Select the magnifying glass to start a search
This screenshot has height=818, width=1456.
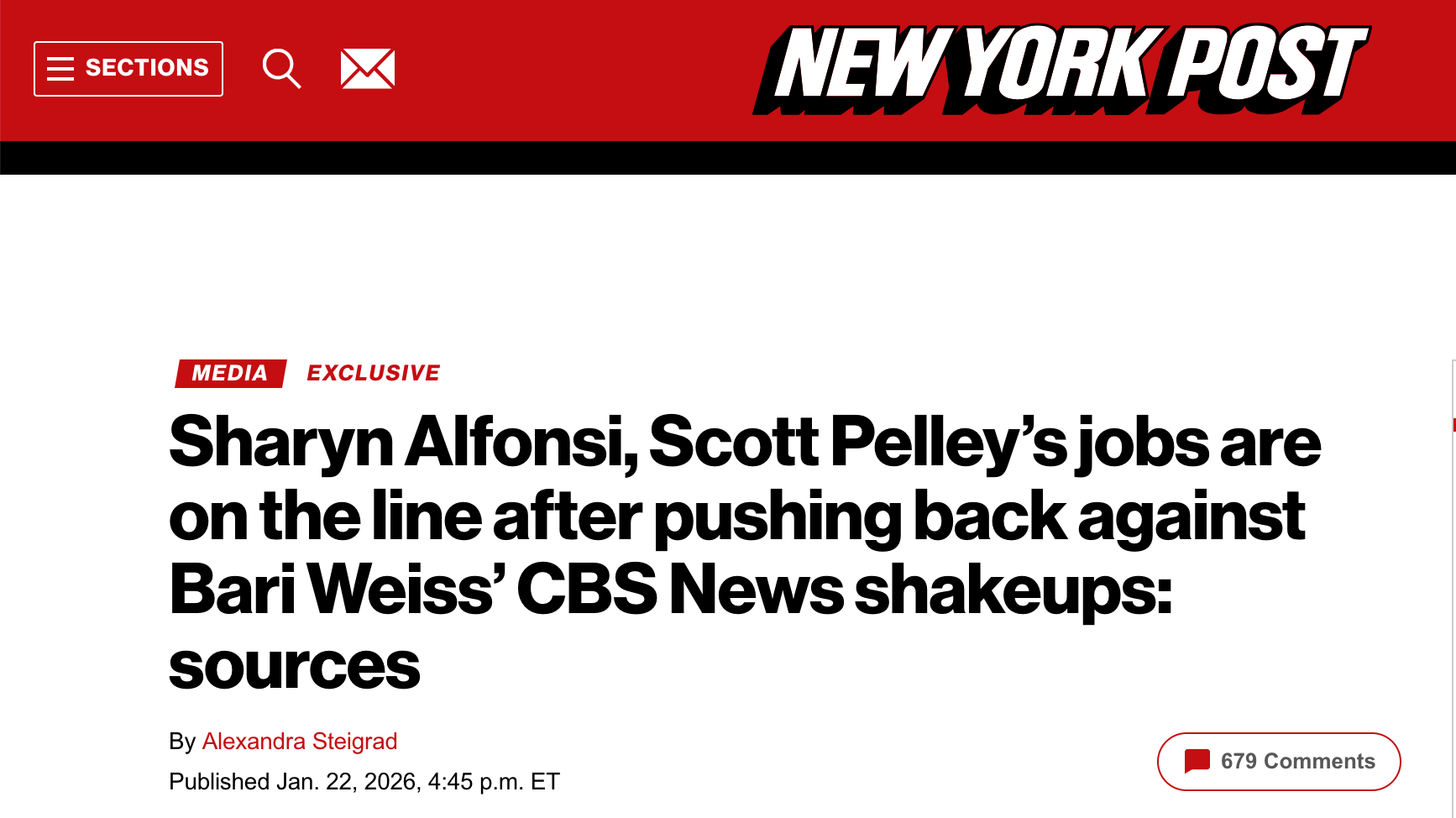pos(282,67)
